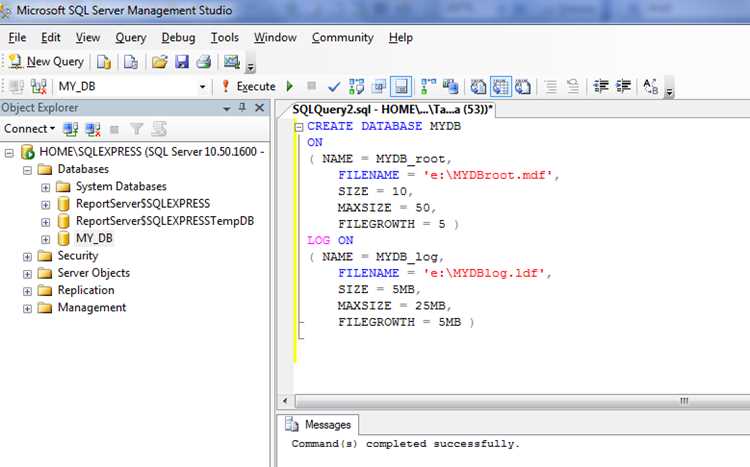Click the Filter funnel icon in Object Explorer
Screen dimensions: 750x467
136,129
